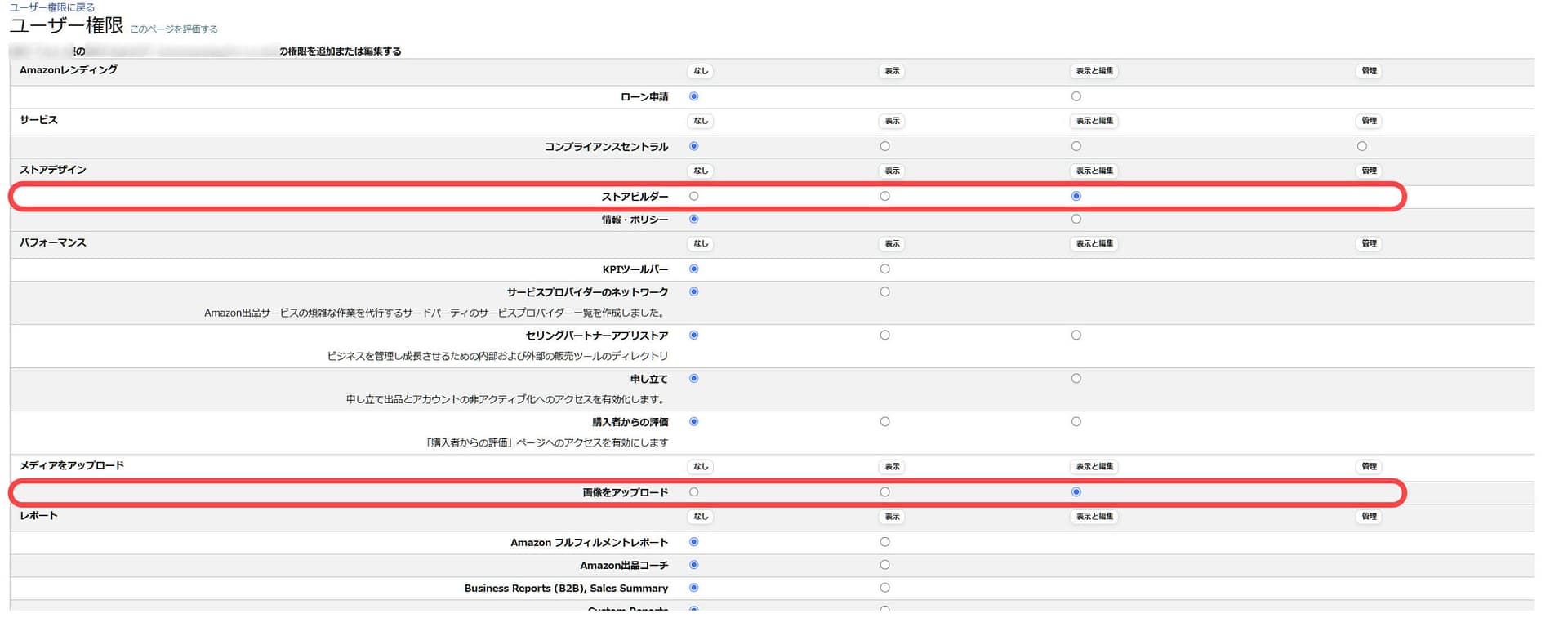Select 表示 radio for ストアビルダー
The width and height of the screenshot is (1568, 640).
coord(884,197)
